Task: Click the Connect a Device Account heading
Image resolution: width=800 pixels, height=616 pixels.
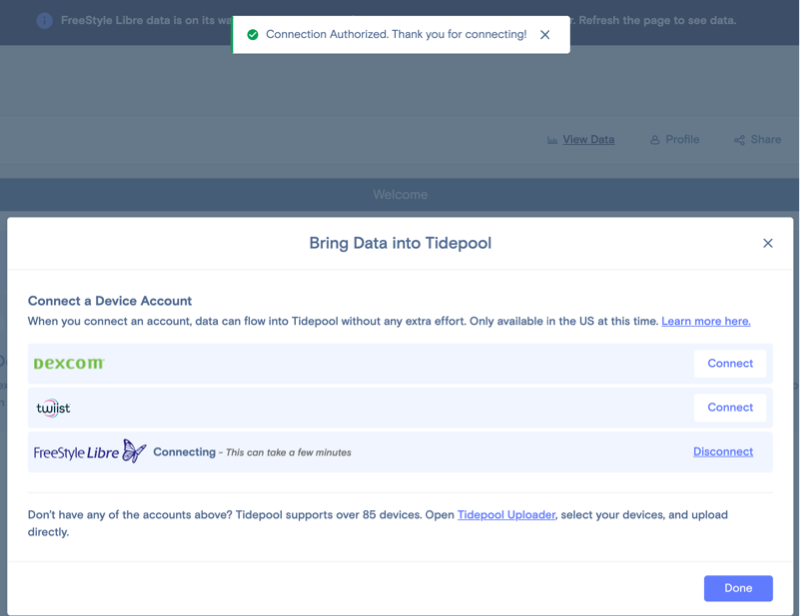Action: [x=110, y=301]
